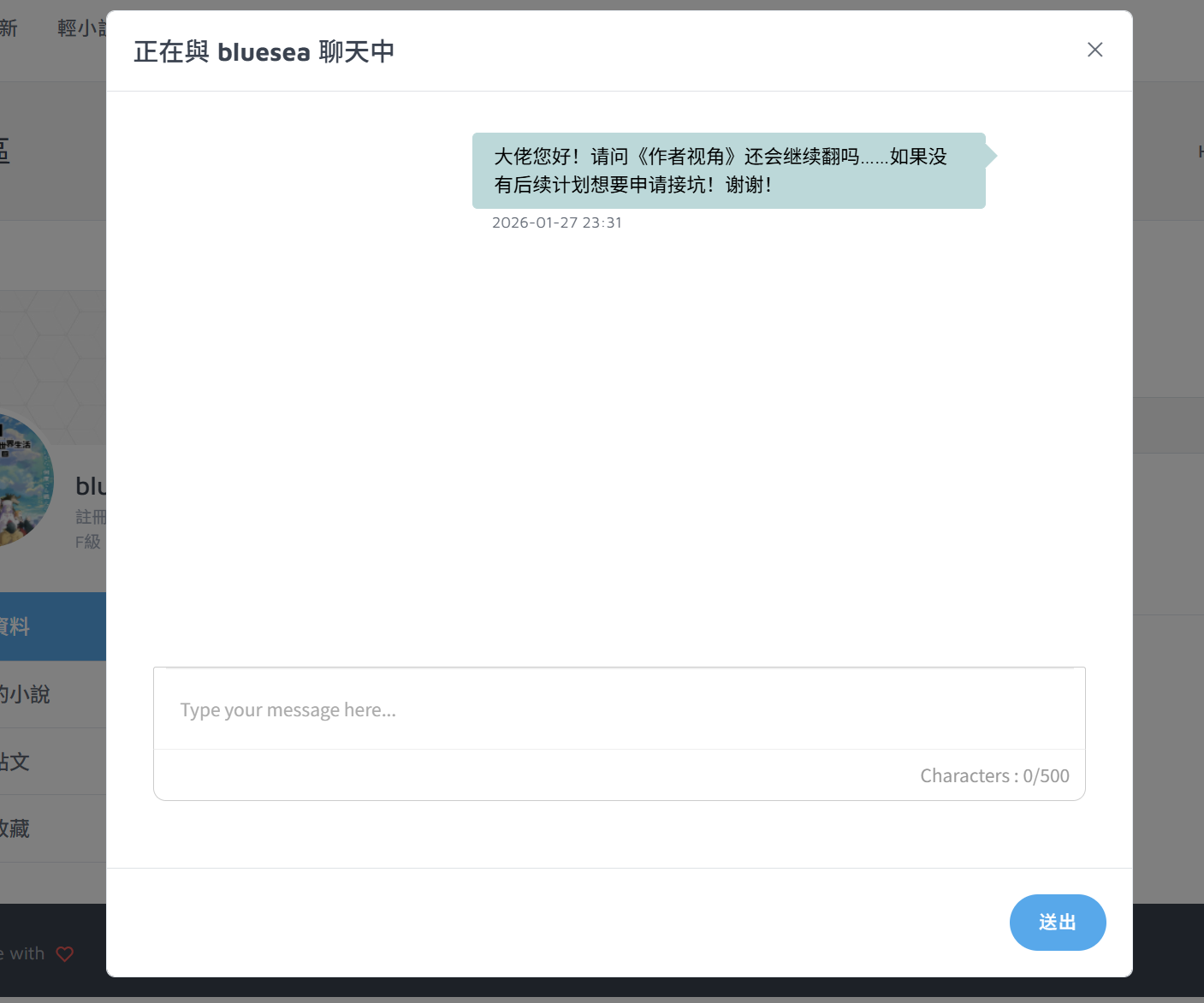Click the red heart icon in footer
The width and height of the screenshot is (1204, 1003).
65,953
